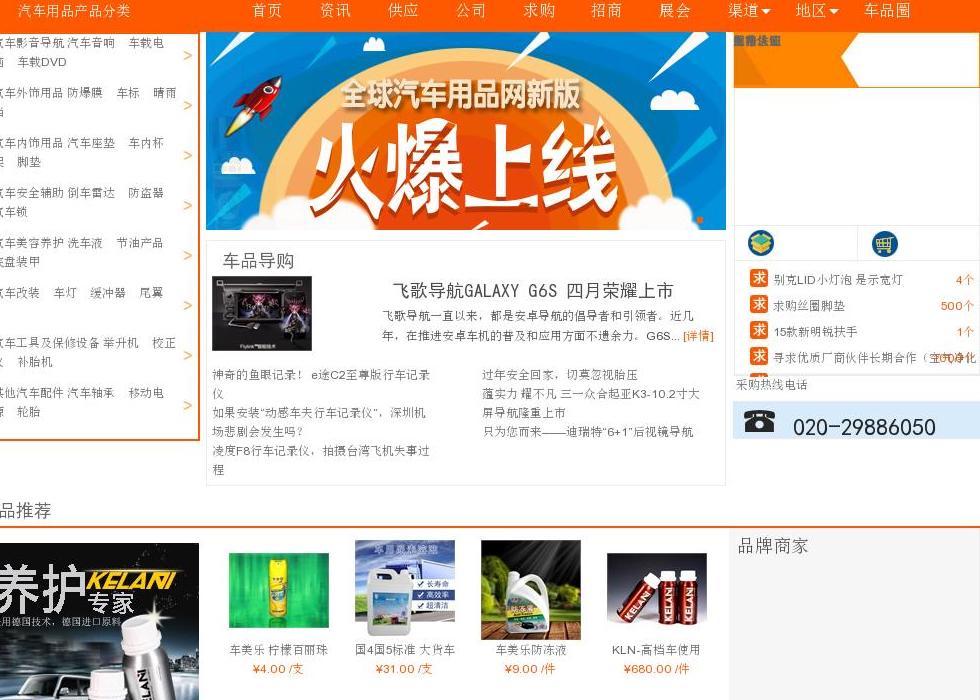Viewport: 980px width, 700px height.
Task: Click the 品牌商家 section heading
Action: (x=772, y=546)
